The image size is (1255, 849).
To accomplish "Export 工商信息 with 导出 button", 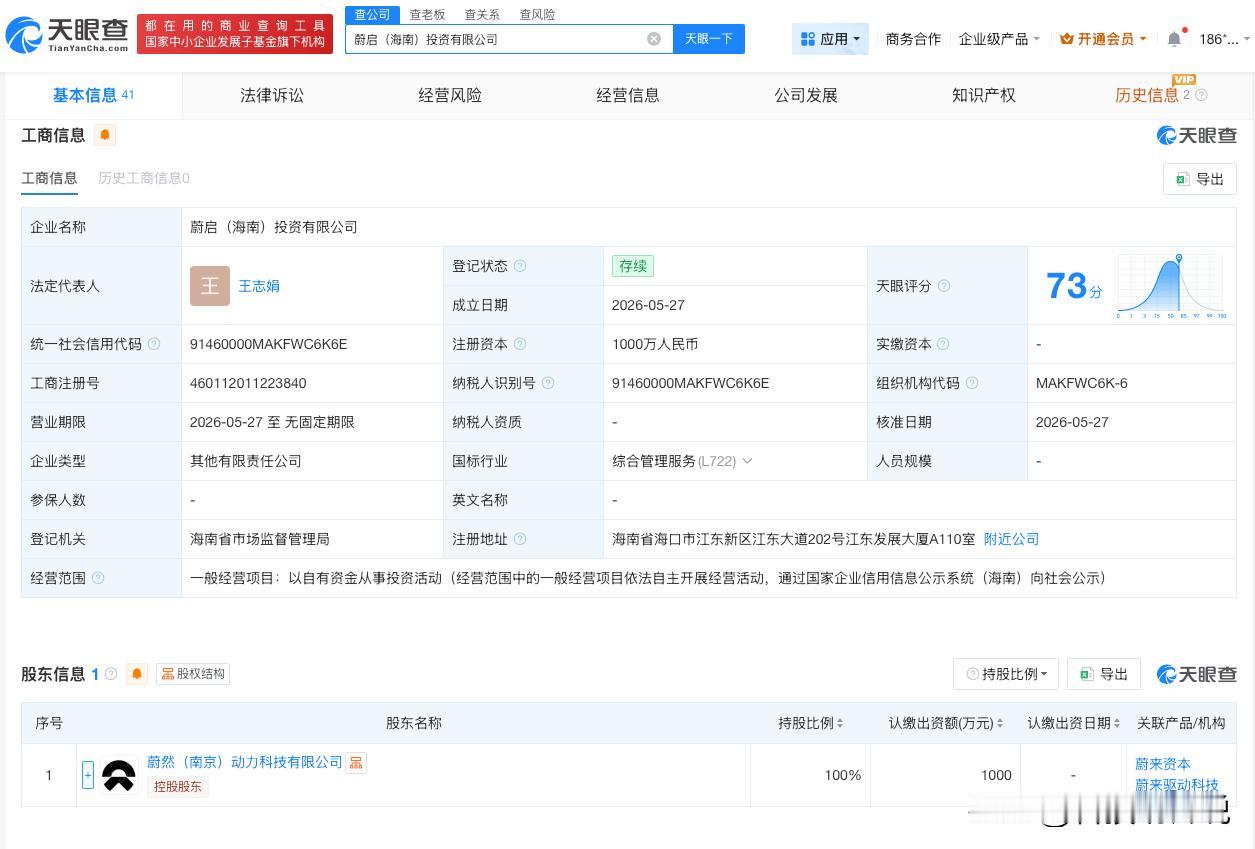I will point(1200,179).
